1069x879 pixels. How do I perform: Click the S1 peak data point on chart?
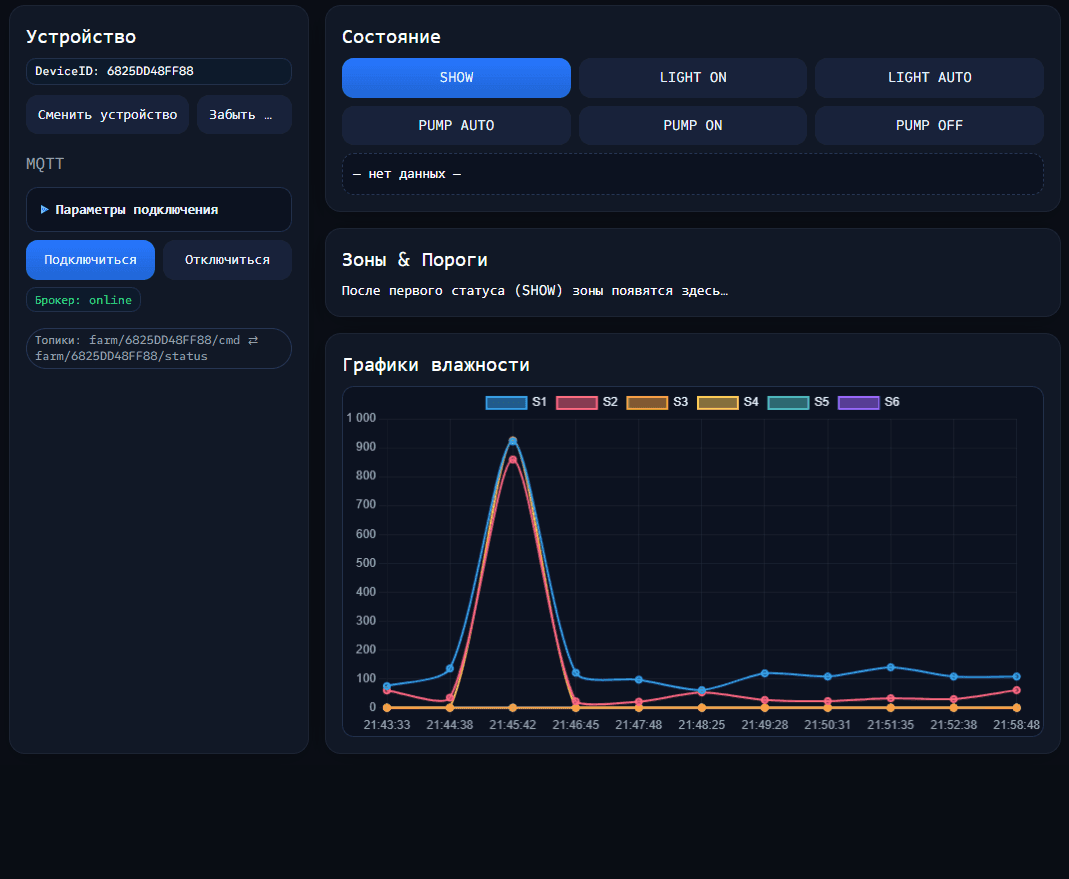(513, 441)
